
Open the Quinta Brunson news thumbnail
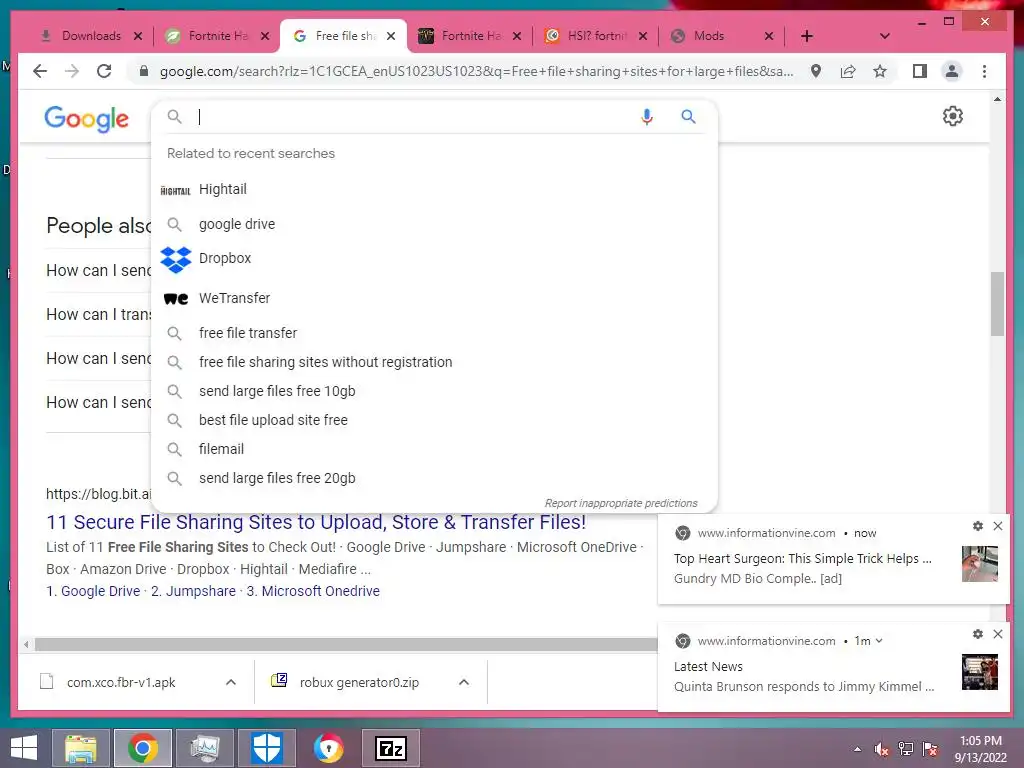(980, 672)
